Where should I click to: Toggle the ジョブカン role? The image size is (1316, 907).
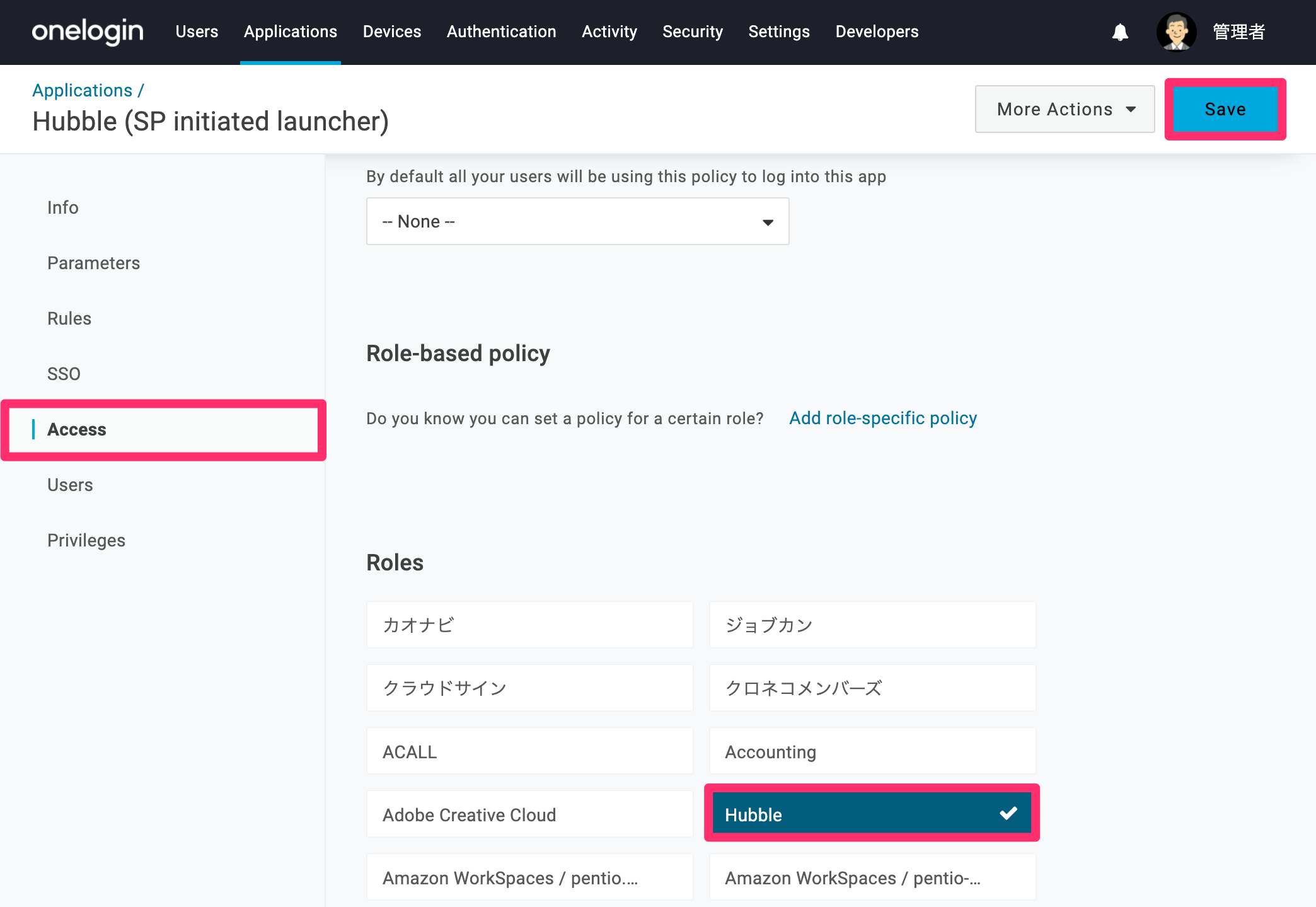(873, 625)
